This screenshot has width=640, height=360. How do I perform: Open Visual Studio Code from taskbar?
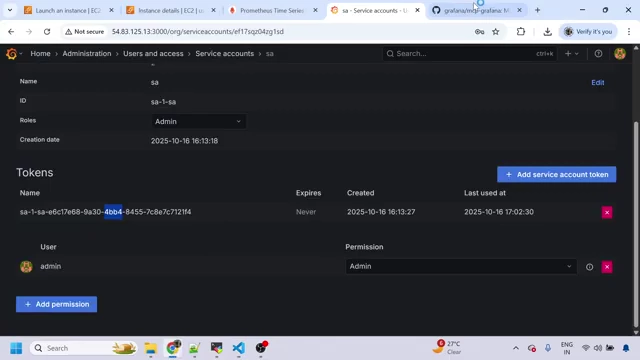point(238,348)
